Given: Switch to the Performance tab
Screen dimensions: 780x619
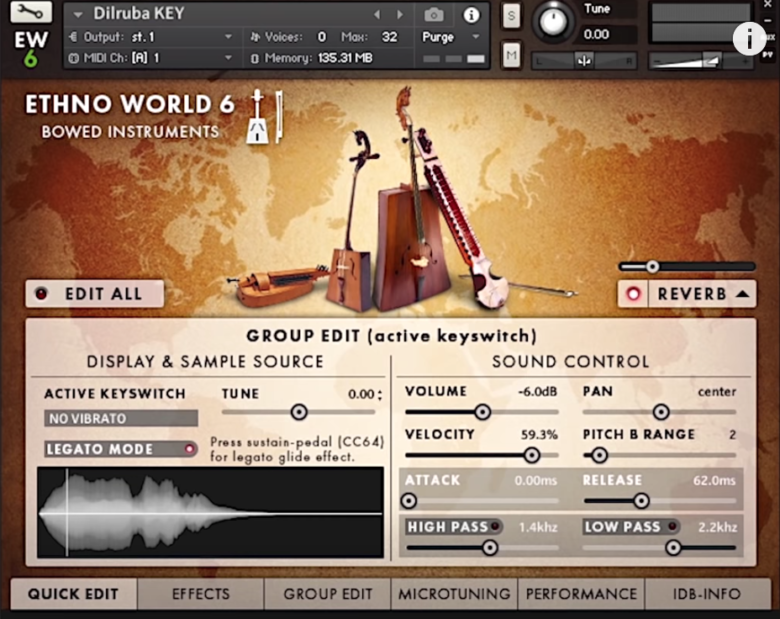Looking at the screenshot, I should pyautogui.click(x=581, y=594).
